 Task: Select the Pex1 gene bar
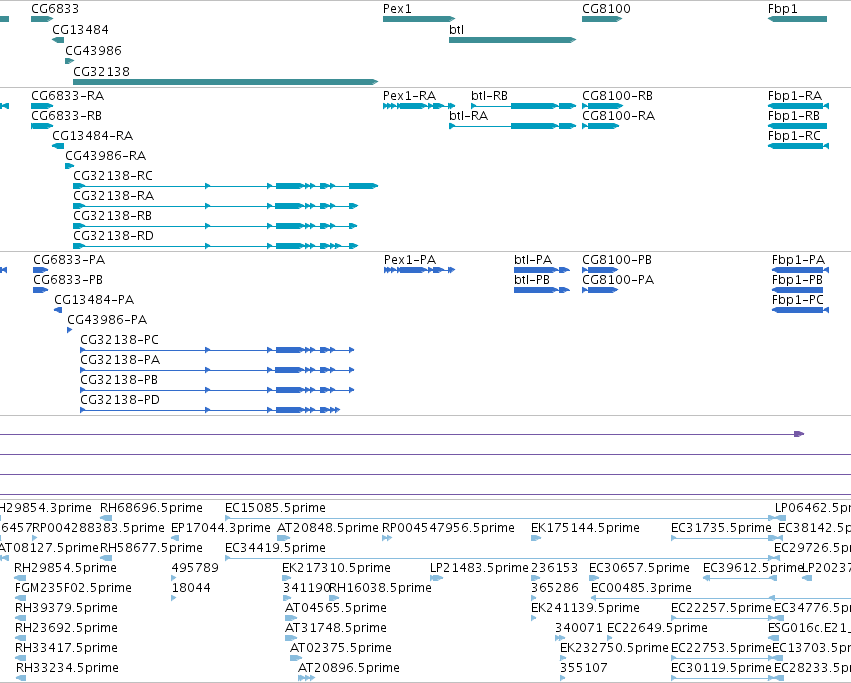click(418, 19)
